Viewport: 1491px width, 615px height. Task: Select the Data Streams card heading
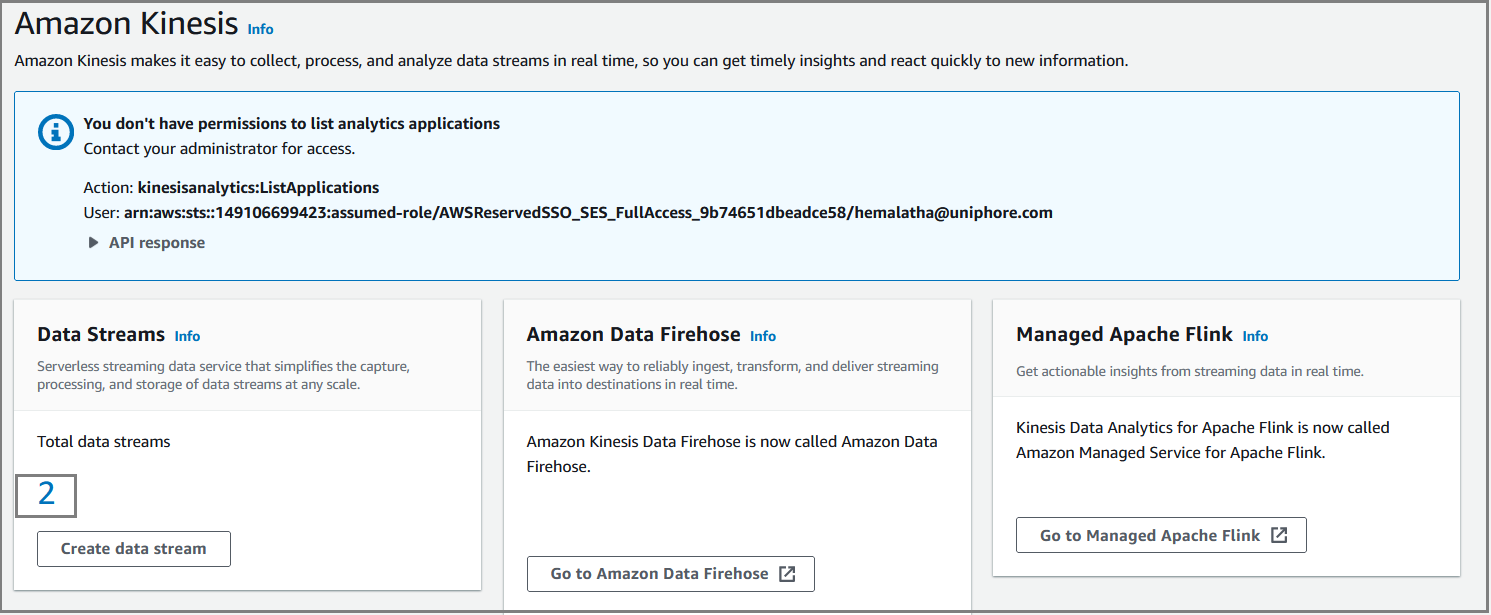pyautogui.click(x=101, y=335)
